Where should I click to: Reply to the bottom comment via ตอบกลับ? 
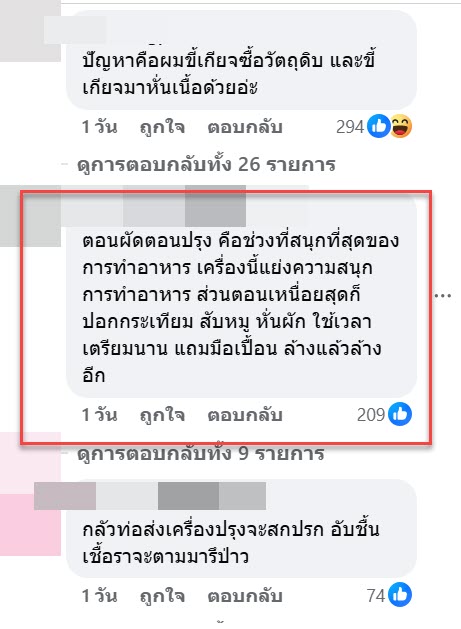coord(245,596)
